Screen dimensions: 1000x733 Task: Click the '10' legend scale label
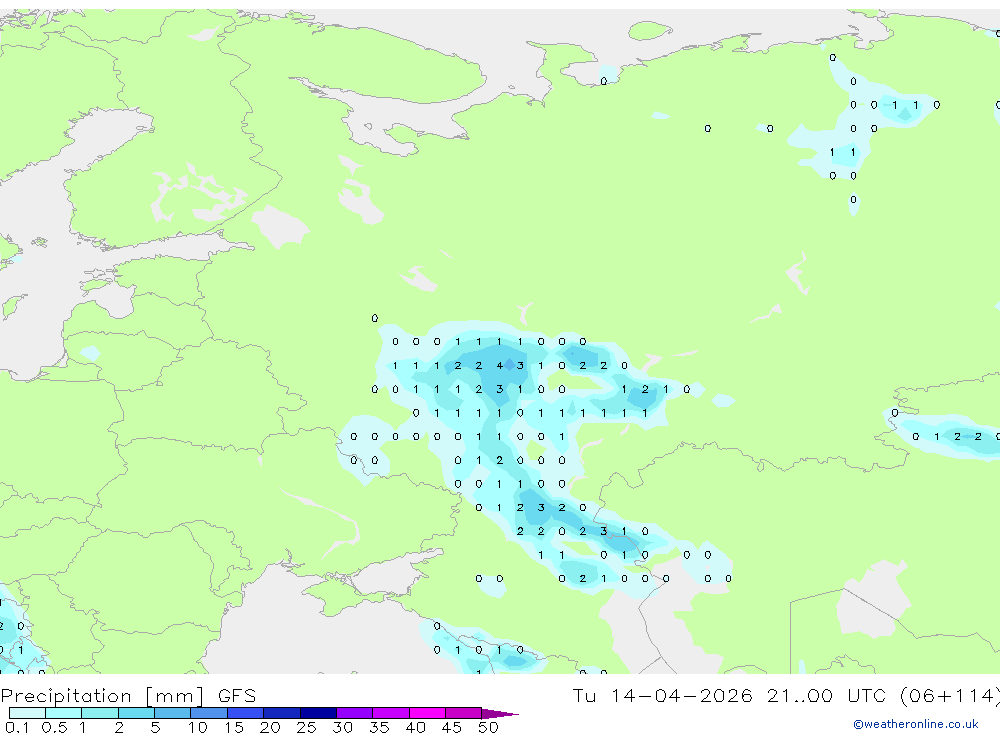198,727
